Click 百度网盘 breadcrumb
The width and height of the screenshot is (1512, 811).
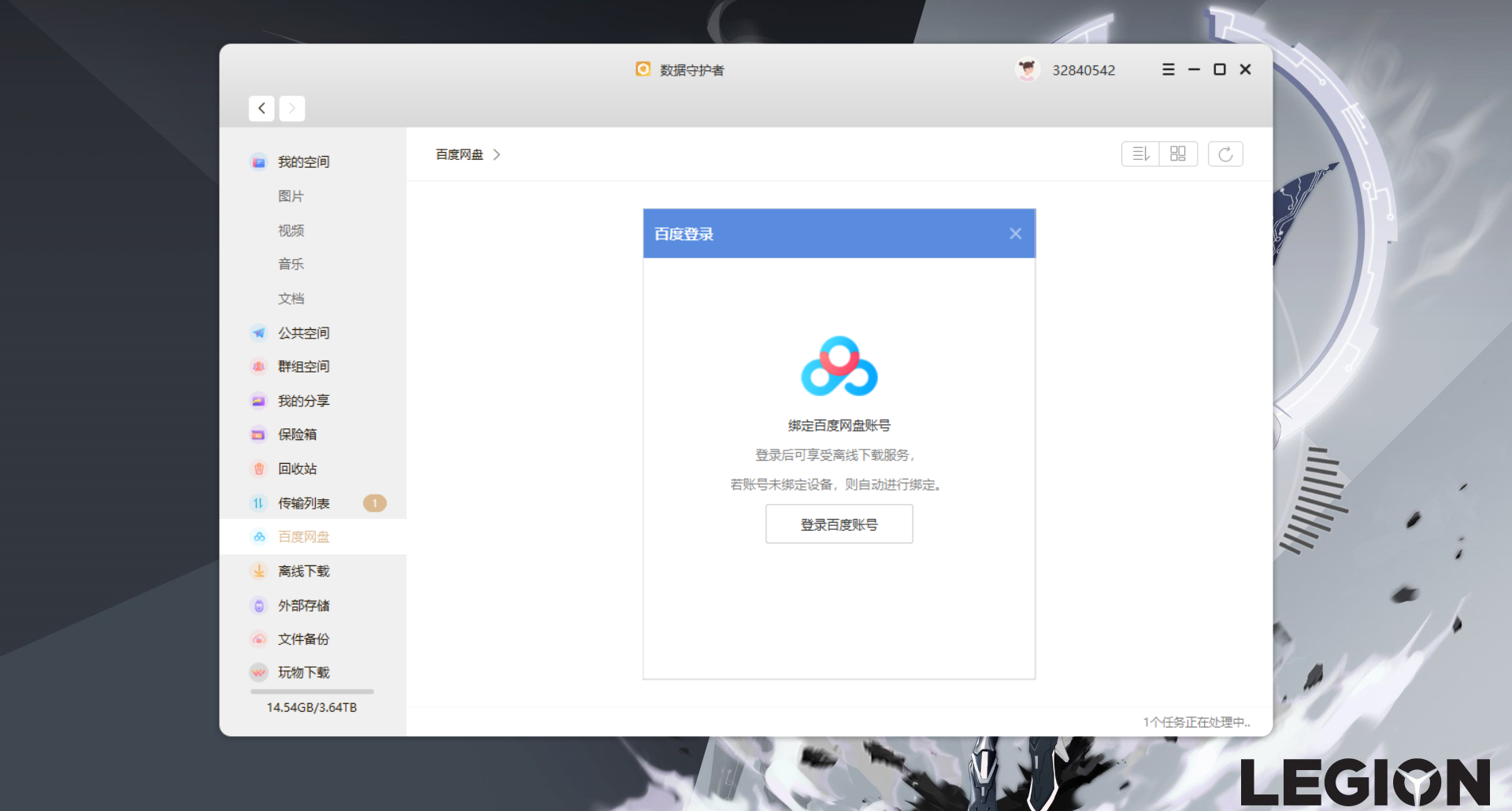point(460,155)
